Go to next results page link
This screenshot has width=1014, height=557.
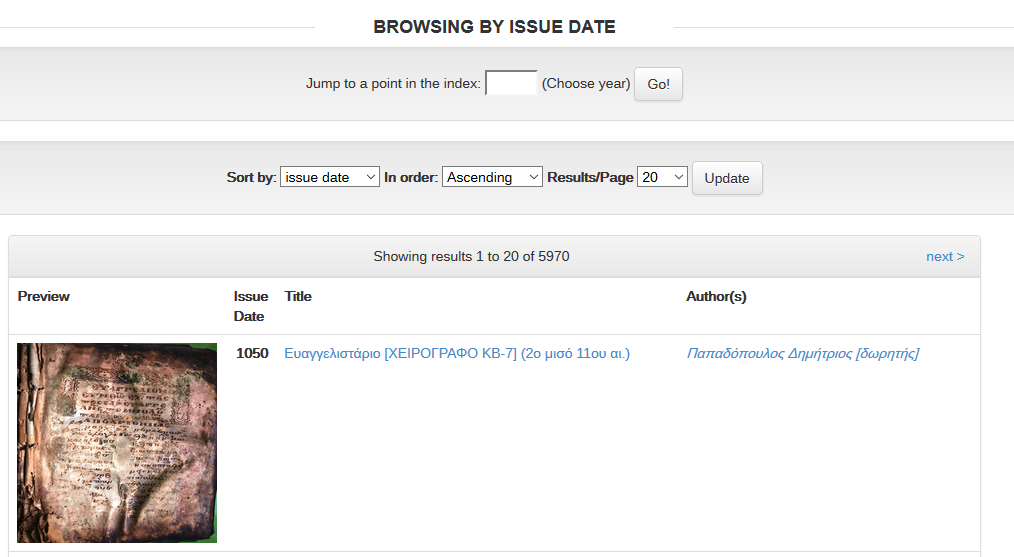coord(944,256)
